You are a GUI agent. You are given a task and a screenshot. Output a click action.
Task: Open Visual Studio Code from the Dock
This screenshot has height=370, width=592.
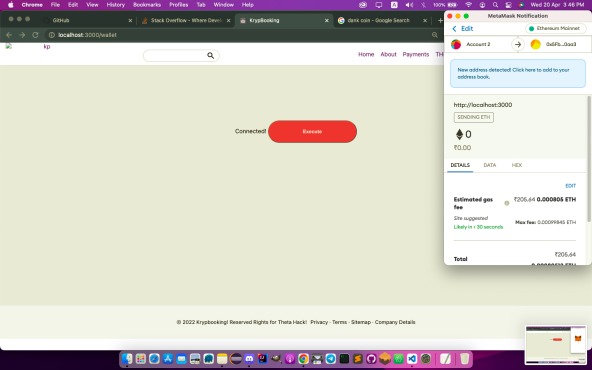click(412, 358)
